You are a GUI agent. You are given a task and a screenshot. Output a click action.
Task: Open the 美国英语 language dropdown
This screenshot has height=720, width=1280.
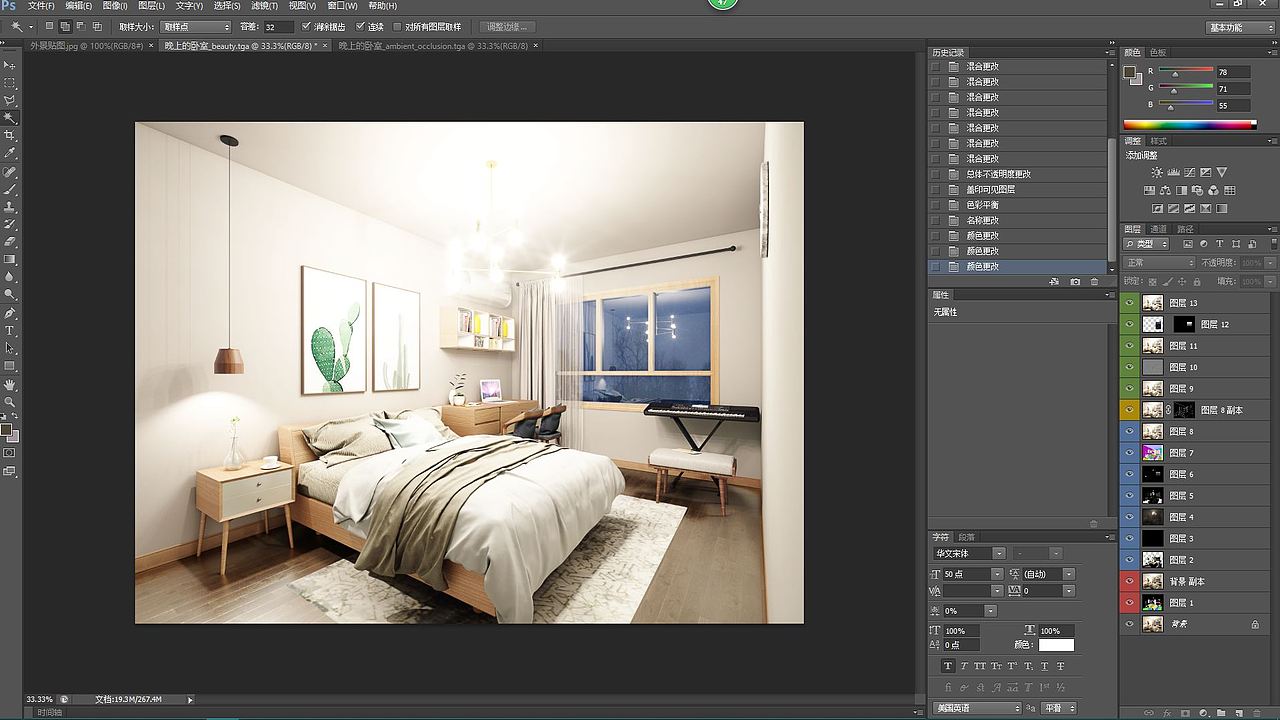(x=977, y=708)
